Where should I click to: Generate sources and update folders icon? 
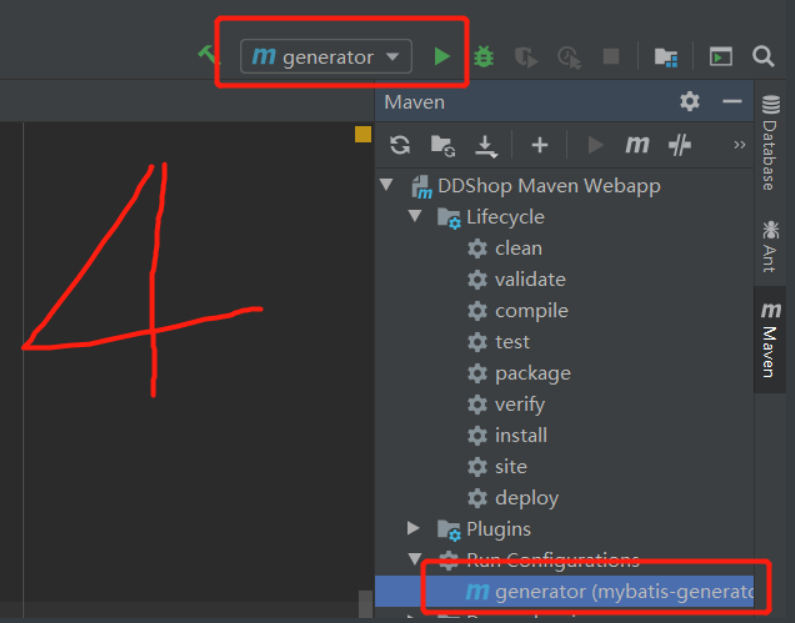click(x=443, y=145)
